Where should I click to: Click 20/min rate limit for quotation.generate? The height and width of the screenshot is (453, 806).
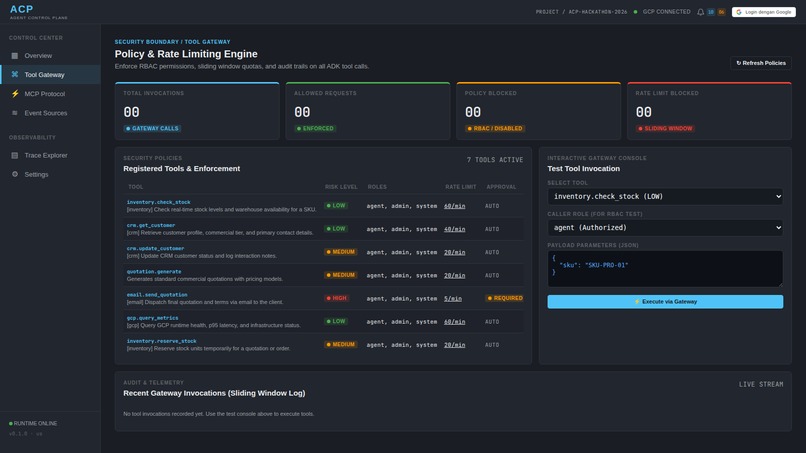point(454,275)
